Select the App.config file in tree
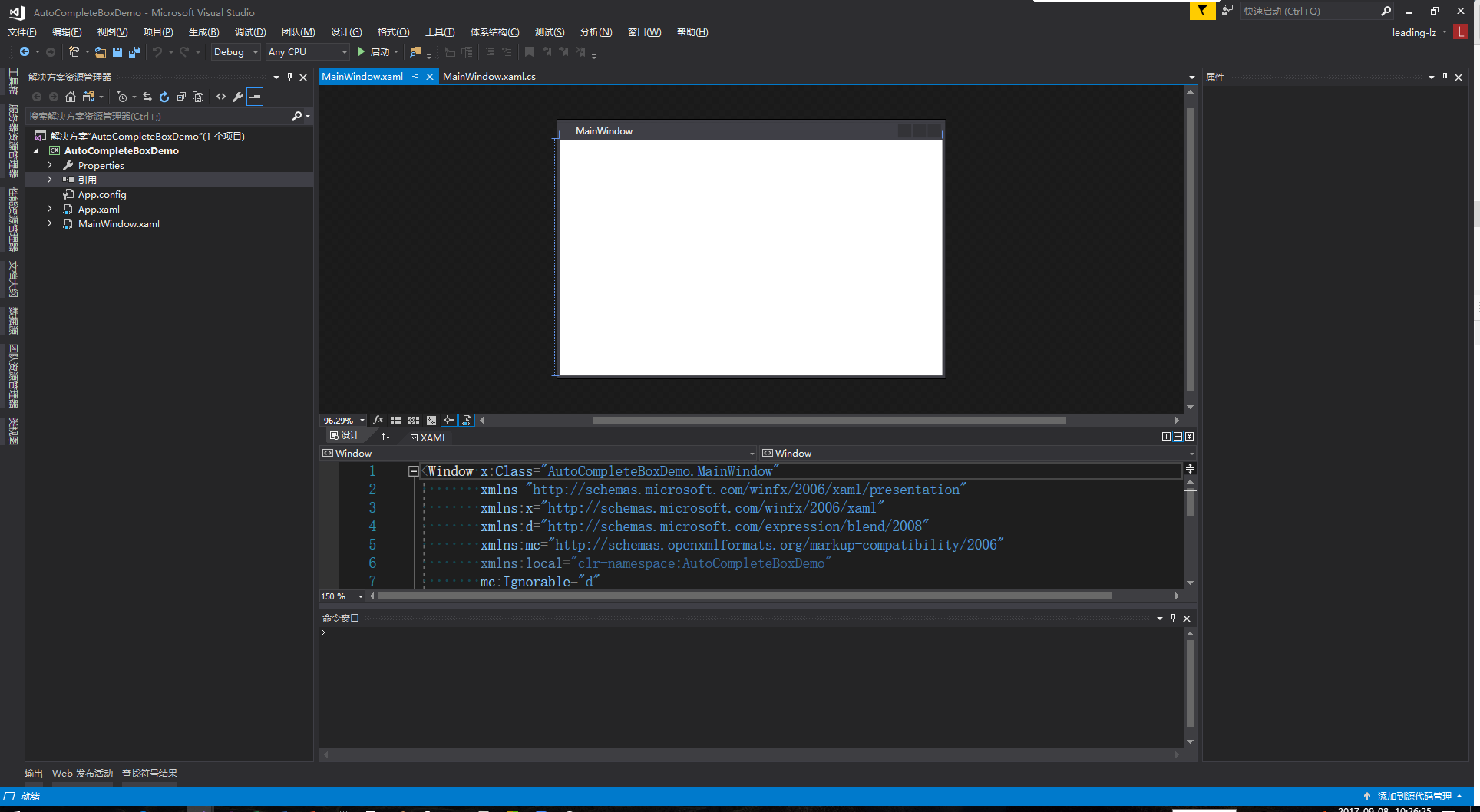1480x812 pixels. [x=102, y=194]
